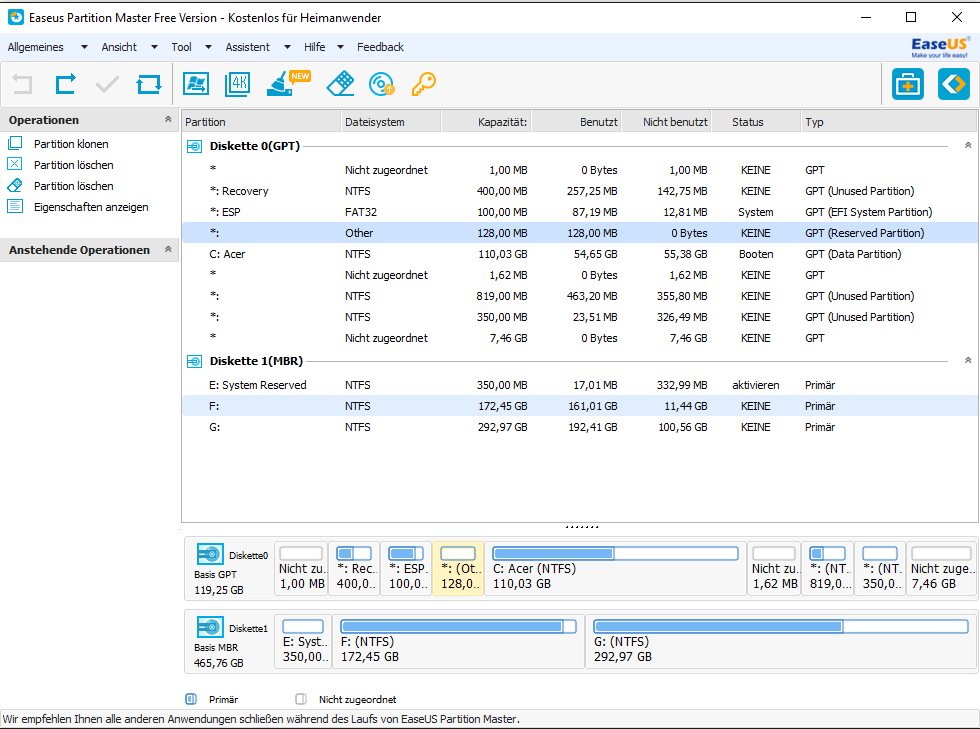Open the backup toolkit icon at top right
The height and width of the screenshot is (729, 980).
pos(908,84)
